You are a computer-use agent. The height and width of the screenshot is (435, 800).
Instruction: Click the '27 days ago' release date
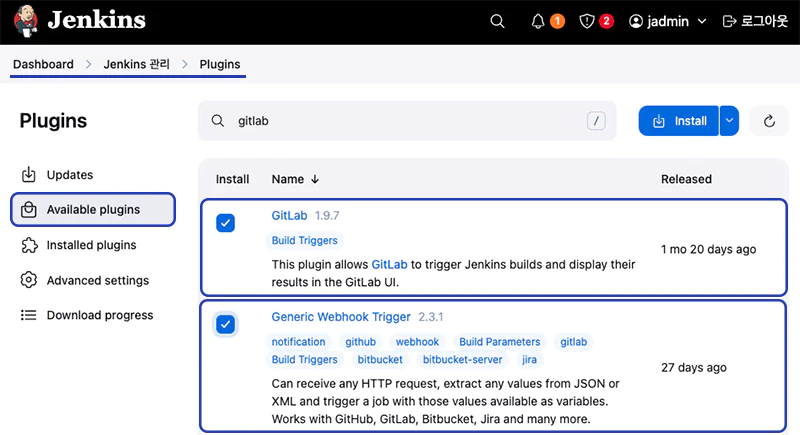tap(694, 368)
